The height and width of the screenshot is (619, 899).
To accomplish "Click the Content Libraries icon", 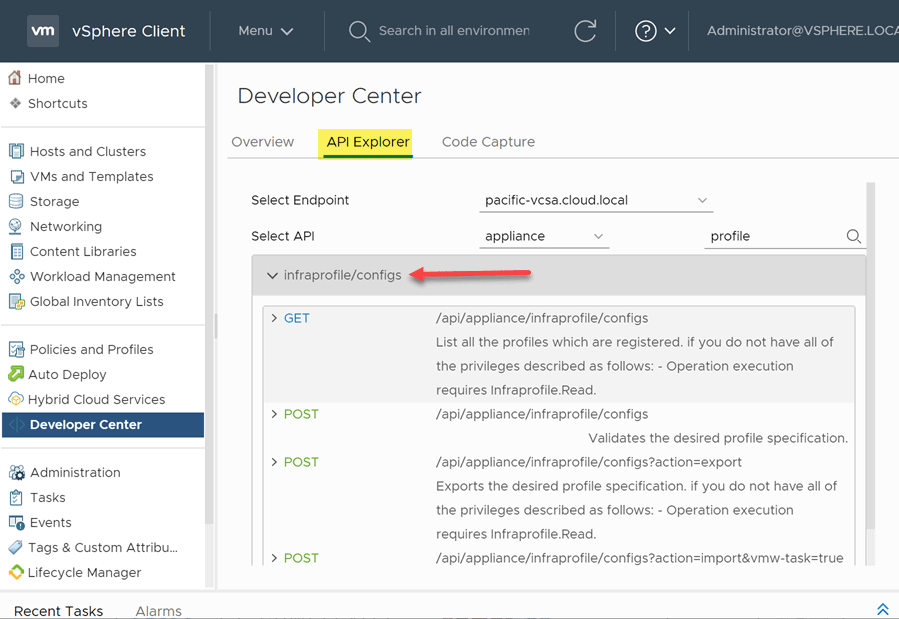I will [17, 252].
